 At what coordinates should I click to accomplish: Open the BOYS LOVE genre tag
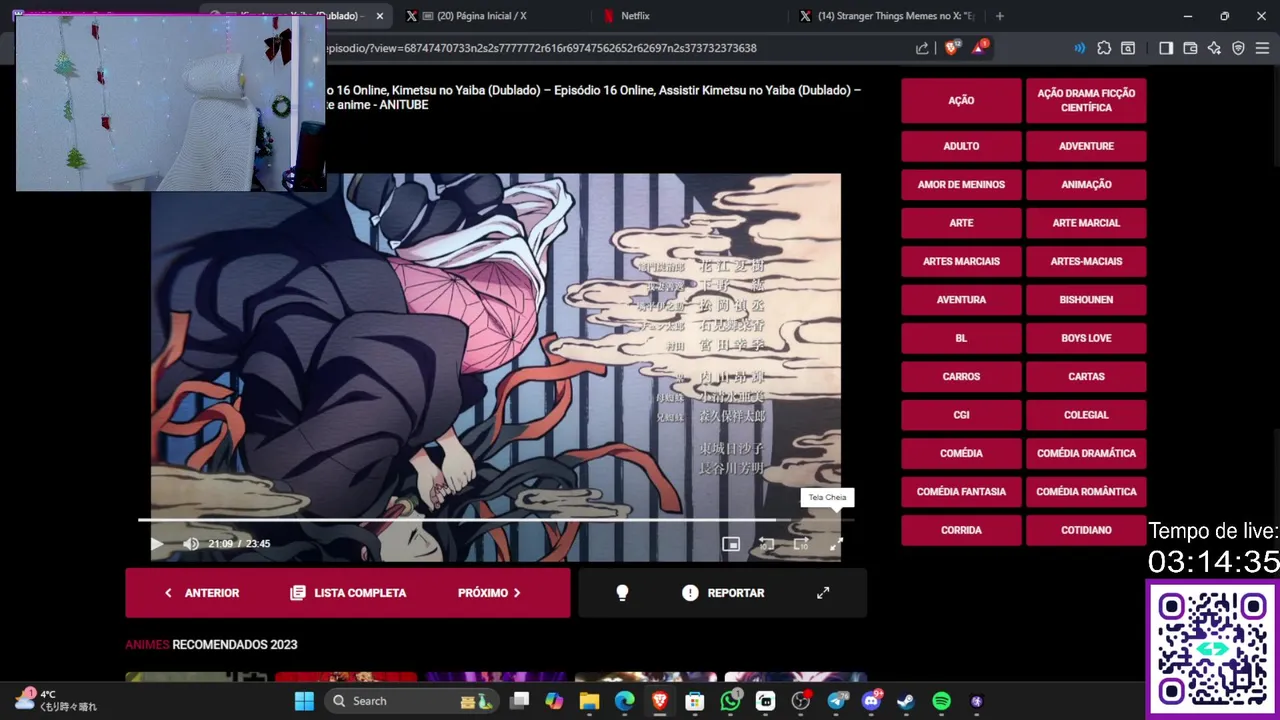tap(1086, 339)
